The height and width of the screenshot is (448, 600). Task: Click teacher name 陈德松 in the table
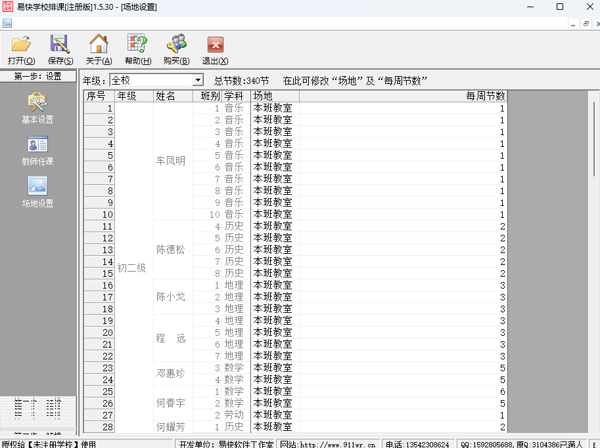171,249
